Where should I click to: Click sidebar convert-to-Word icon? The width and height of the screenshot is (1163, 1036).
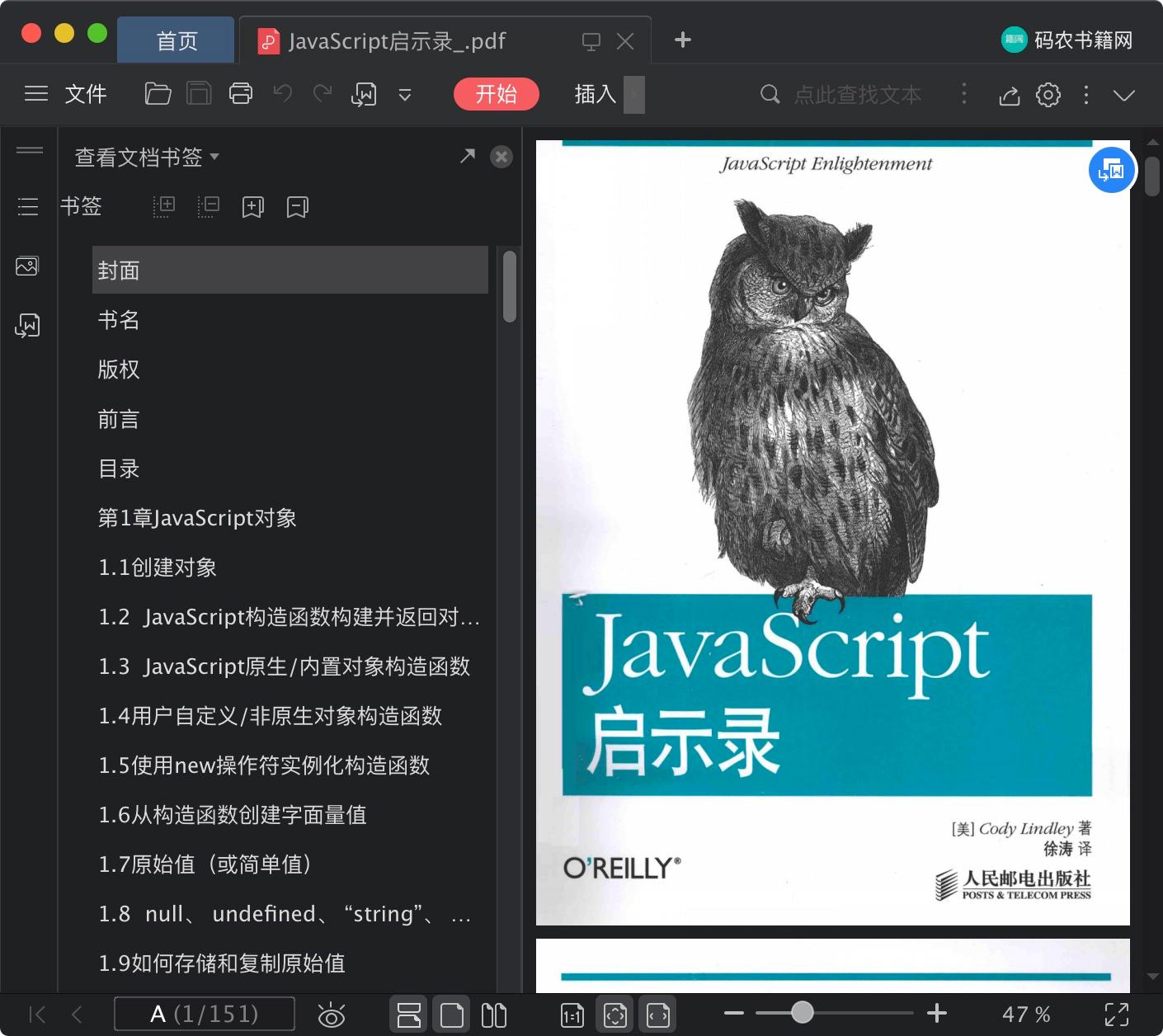[x=27, y=325]
